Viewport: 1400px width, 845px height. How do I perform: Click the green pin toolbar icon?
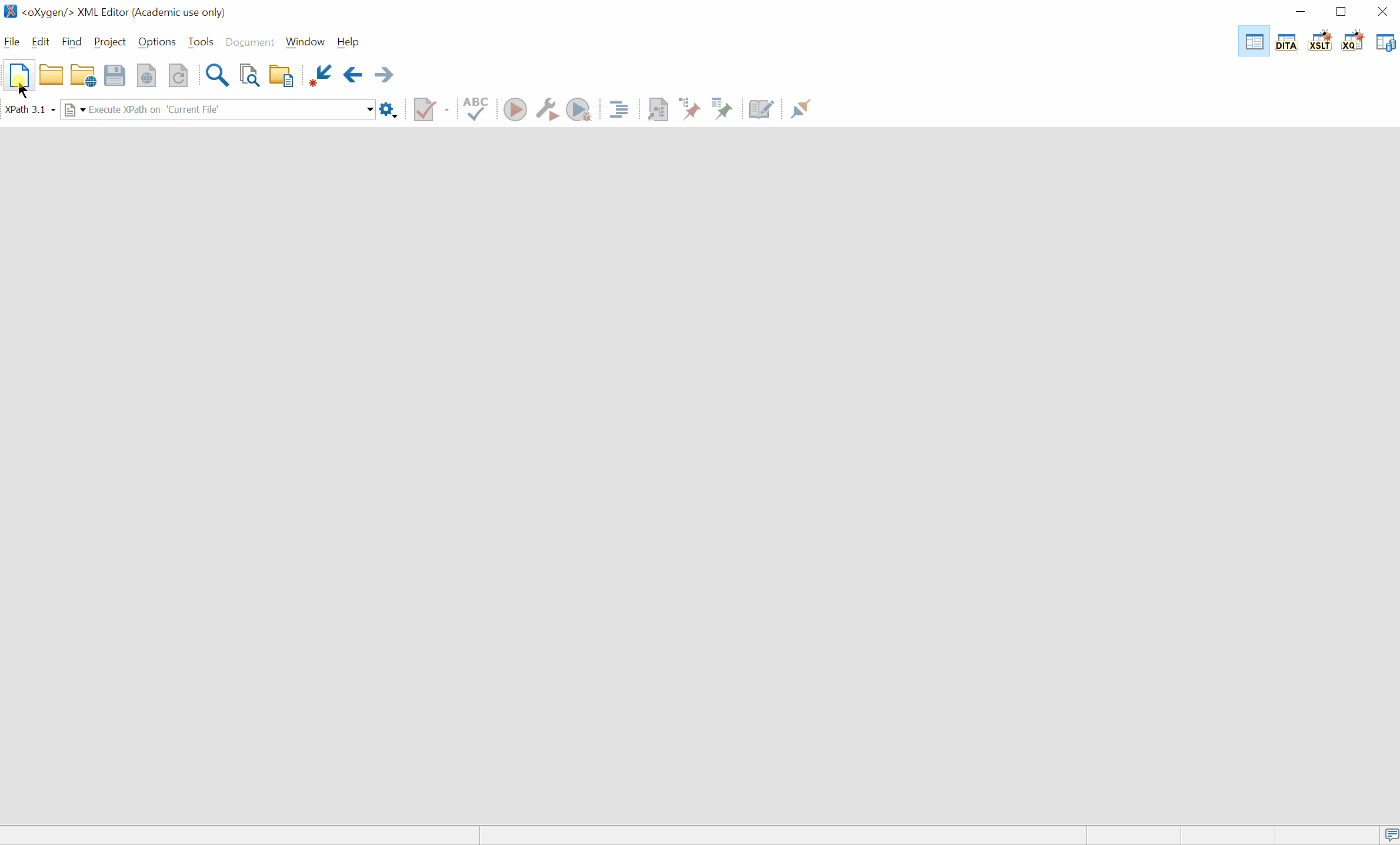[722, 109]
